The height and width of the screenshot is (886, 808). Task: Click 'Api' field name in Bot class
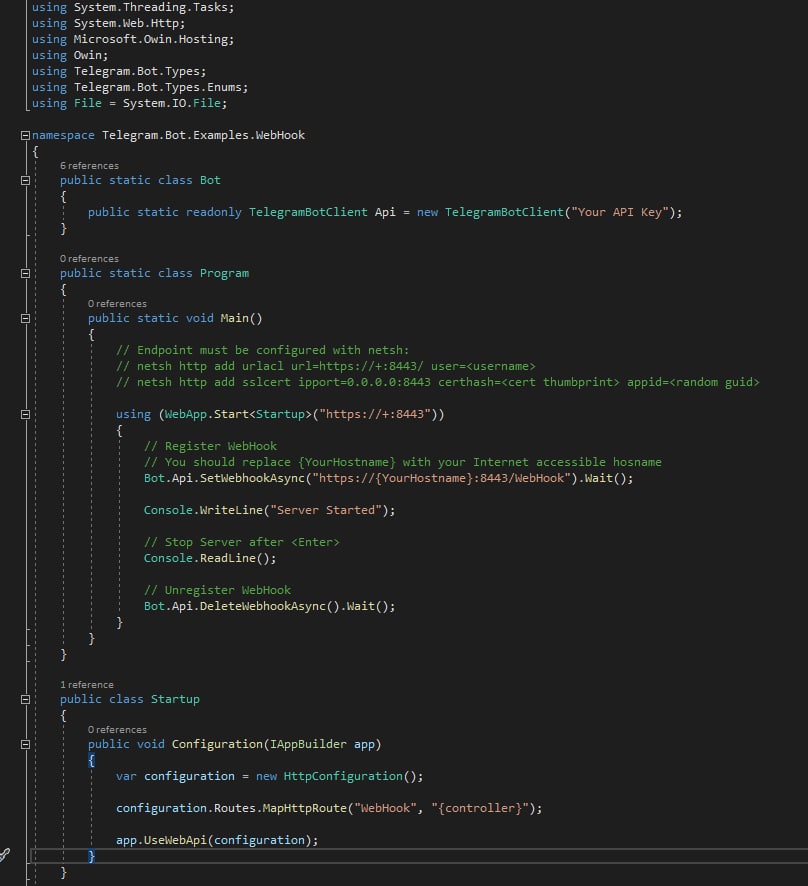coord(385,212)
